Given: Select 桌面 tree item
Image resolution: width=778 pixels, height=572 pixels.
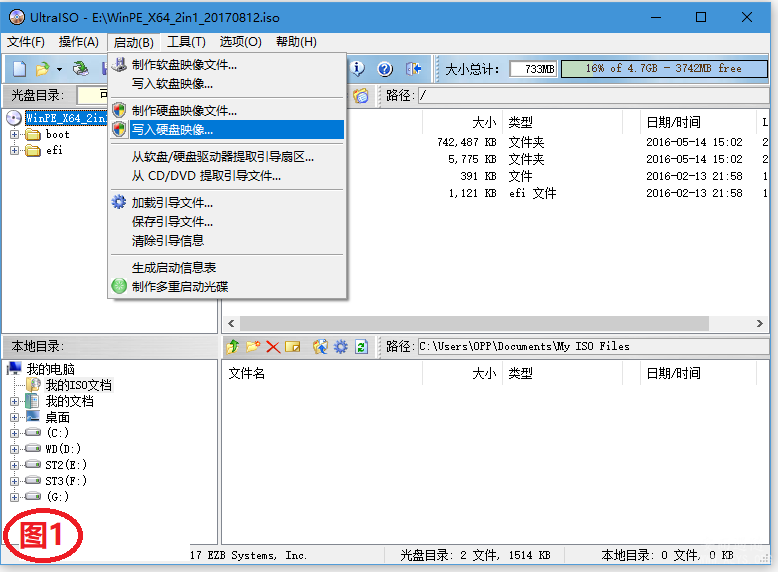Looking at the screenshot, I should click(x=58, y=418).
